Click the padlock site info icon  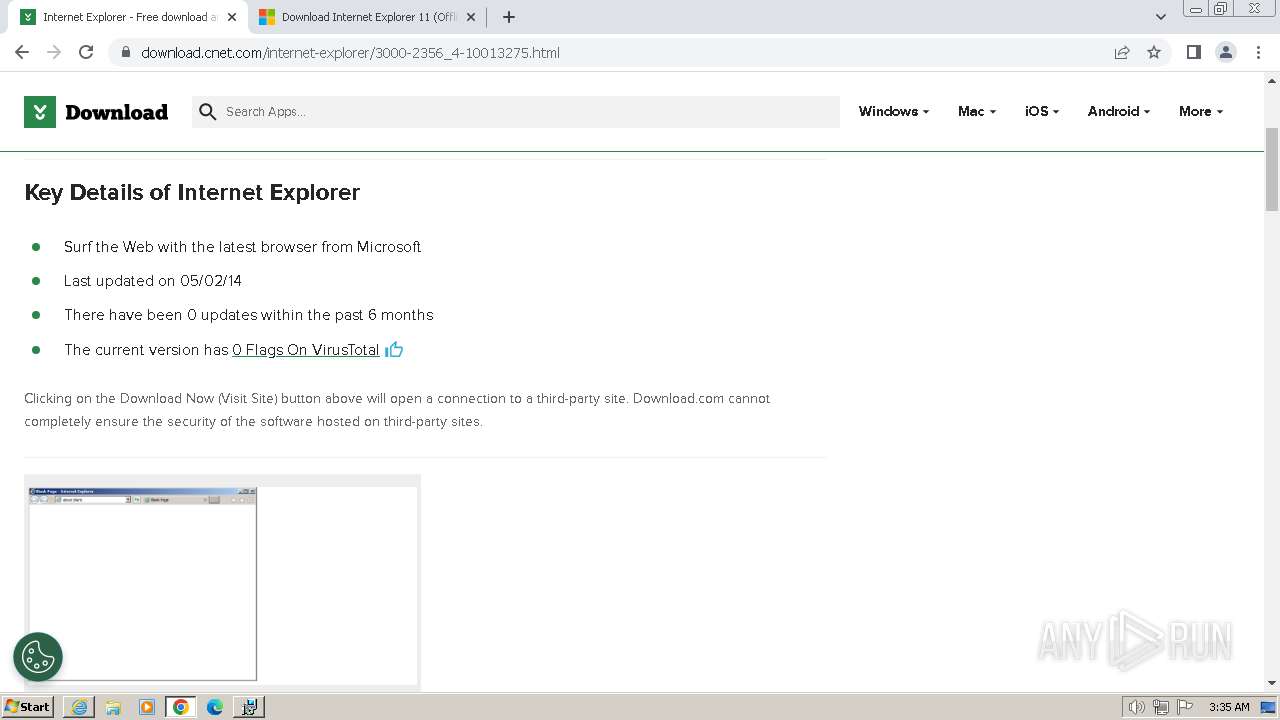126,52
